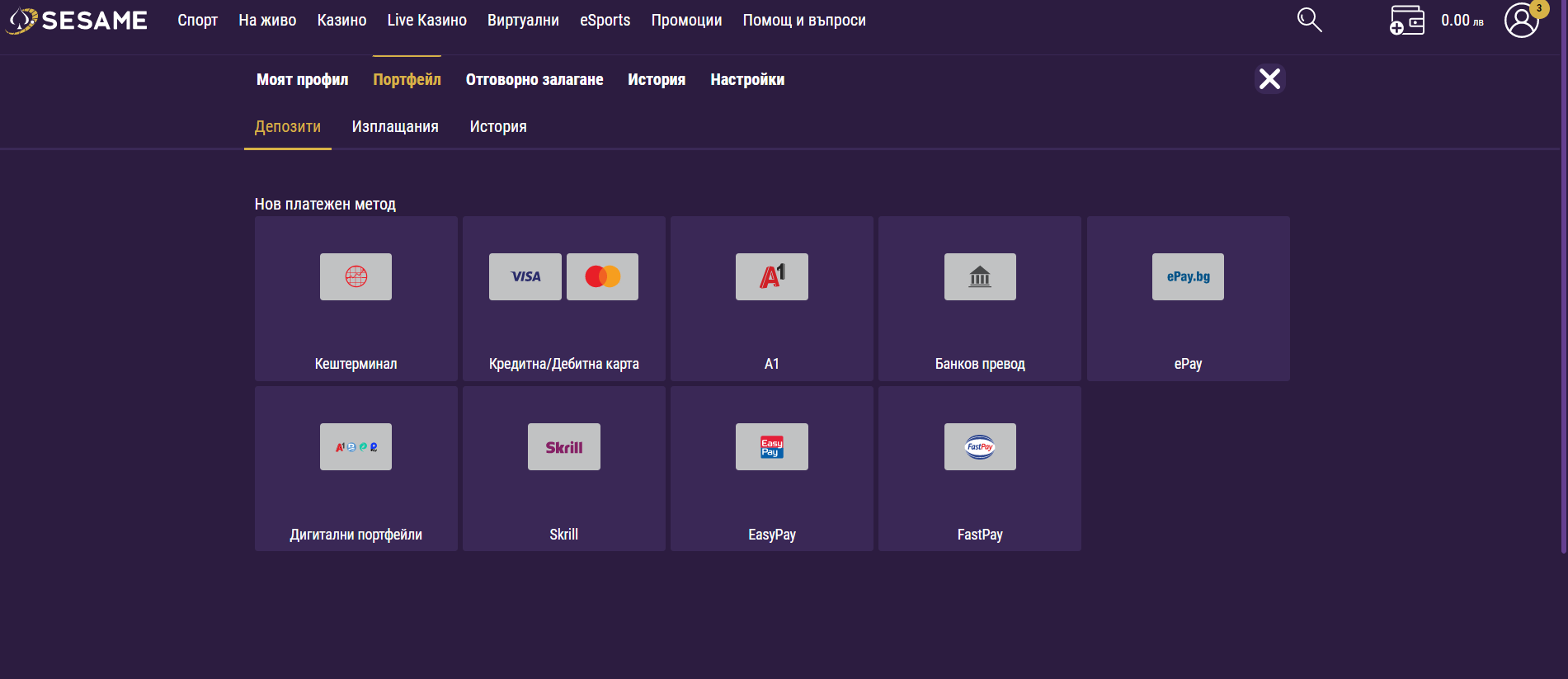Screen dimensions: 1568x679
Task: Click the page vertical scrollbar
Action: click(x=1564, y=276)
